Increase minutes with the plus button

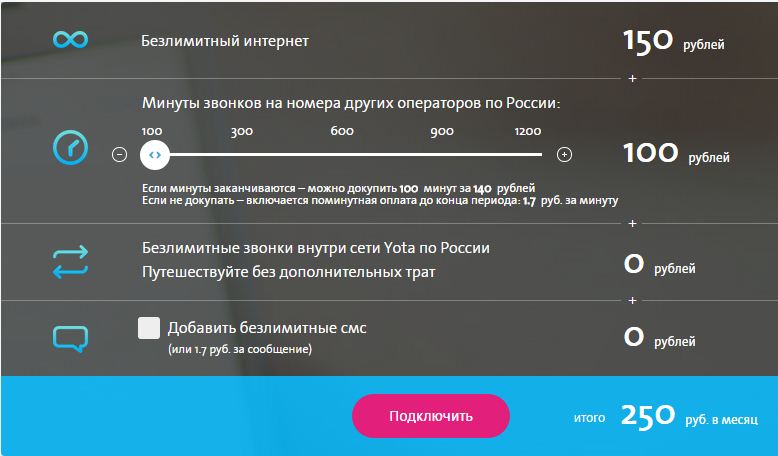[564, 154]
